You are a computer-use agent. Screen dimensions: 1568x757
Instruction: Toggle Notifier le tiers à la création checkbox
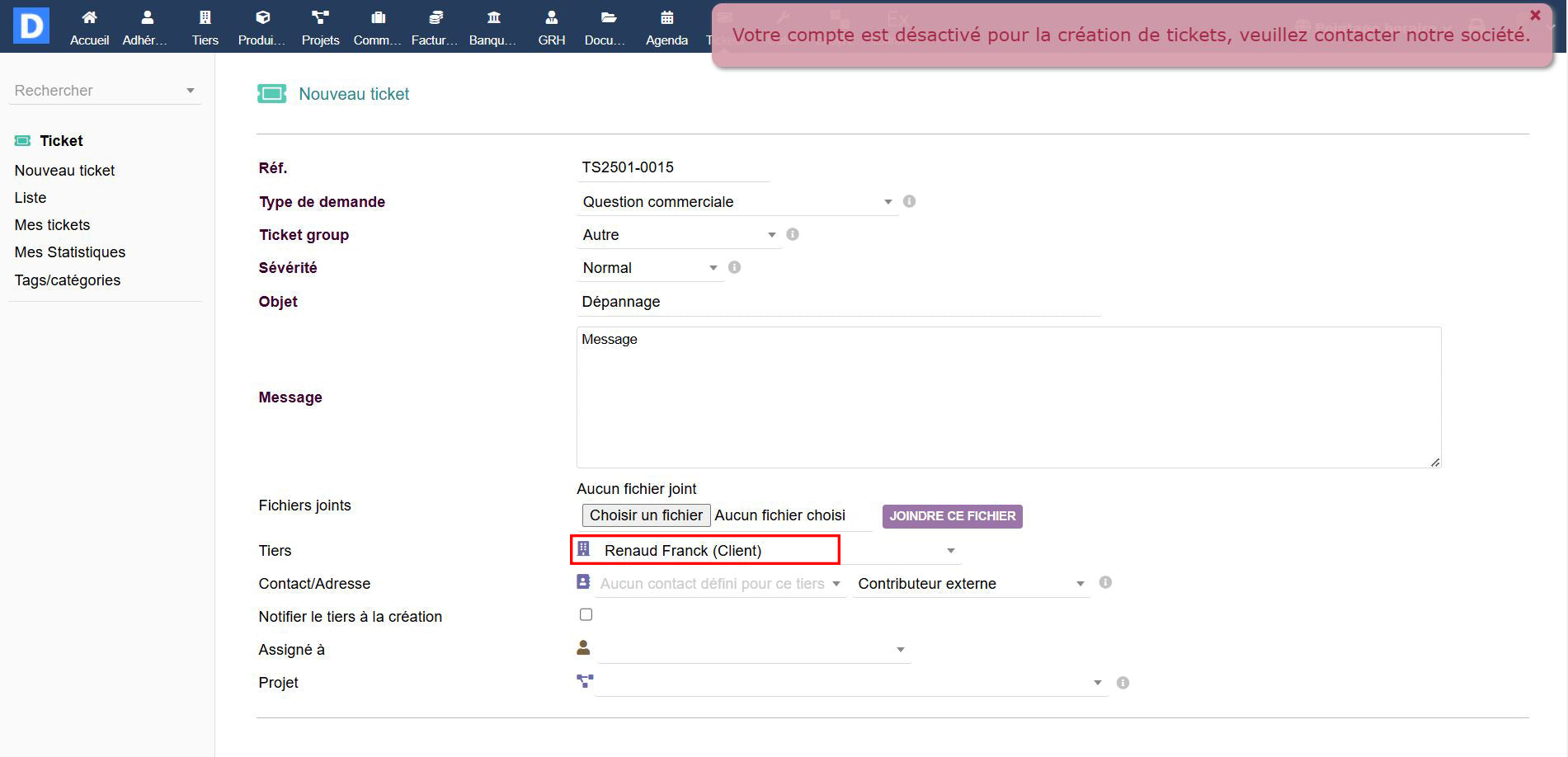(586, 614)
